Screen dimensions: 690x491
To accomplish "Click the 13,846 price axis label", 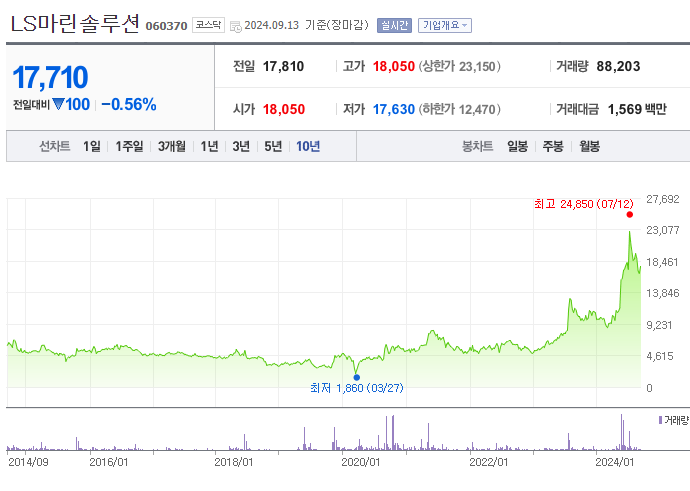I will pyautogui.click(x=663, y=293).
